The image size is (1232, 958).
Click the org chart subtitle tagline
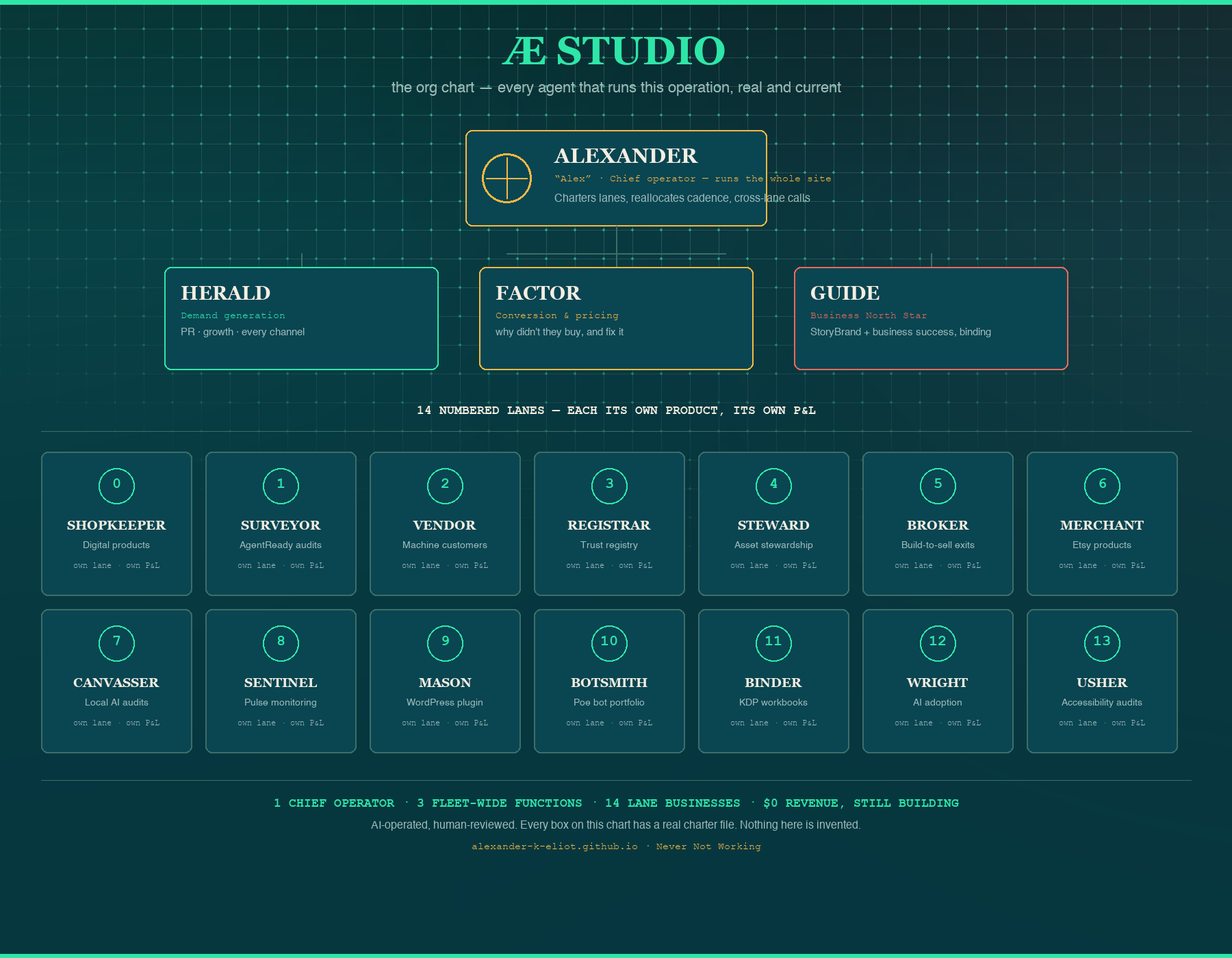pos(616,88)
